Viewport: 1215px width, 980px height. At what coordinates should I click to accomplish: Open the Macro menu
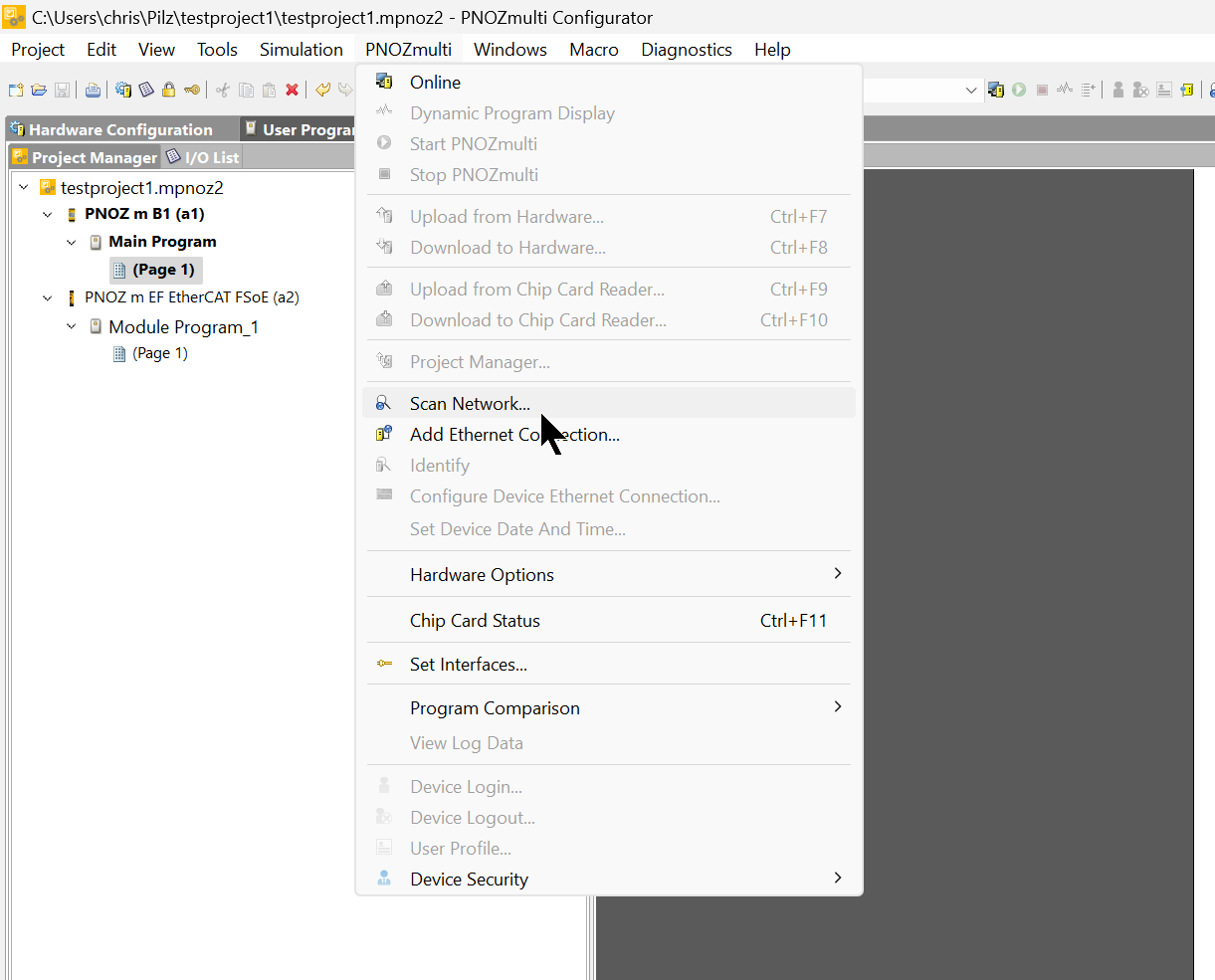coord(594,50)
